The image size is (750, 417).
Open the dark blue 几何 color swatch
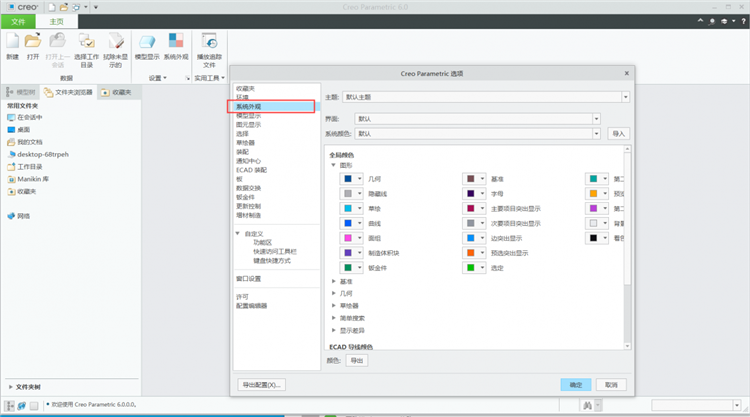click(x=351, y=179)
